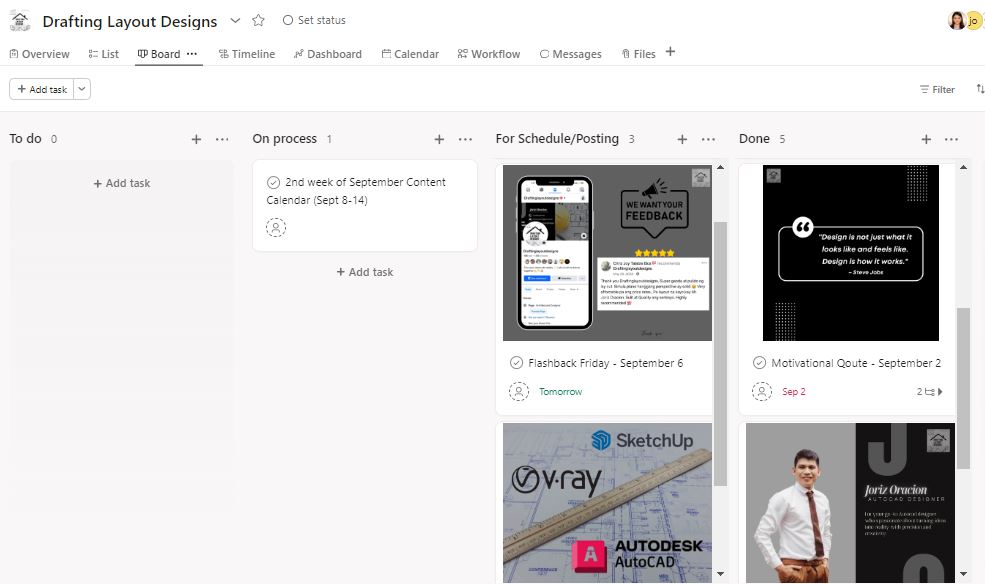Open the SketchUp V-Ray AutoCAD thumbnail

[x=607, y=502]
